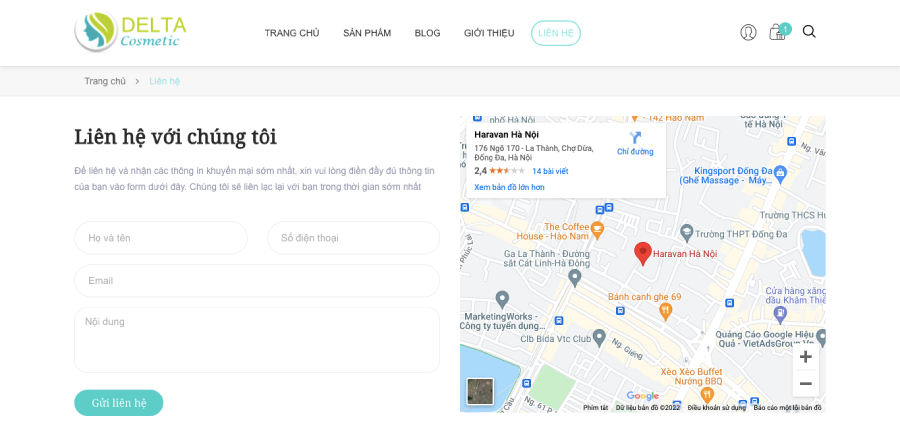Click the red Haravan Hà Nội map pin
Viewport: 900px width, 439px height.
(x=643, y=253)
